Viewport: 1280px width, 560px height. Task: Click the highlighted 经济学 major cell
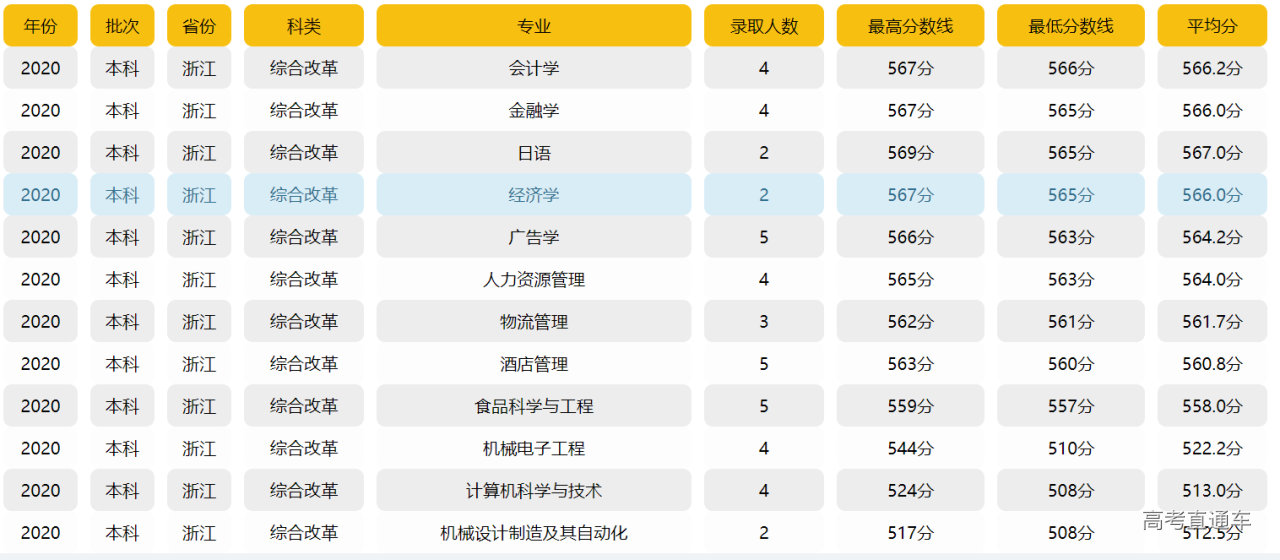pyautogui.click(x=534, y=195)
